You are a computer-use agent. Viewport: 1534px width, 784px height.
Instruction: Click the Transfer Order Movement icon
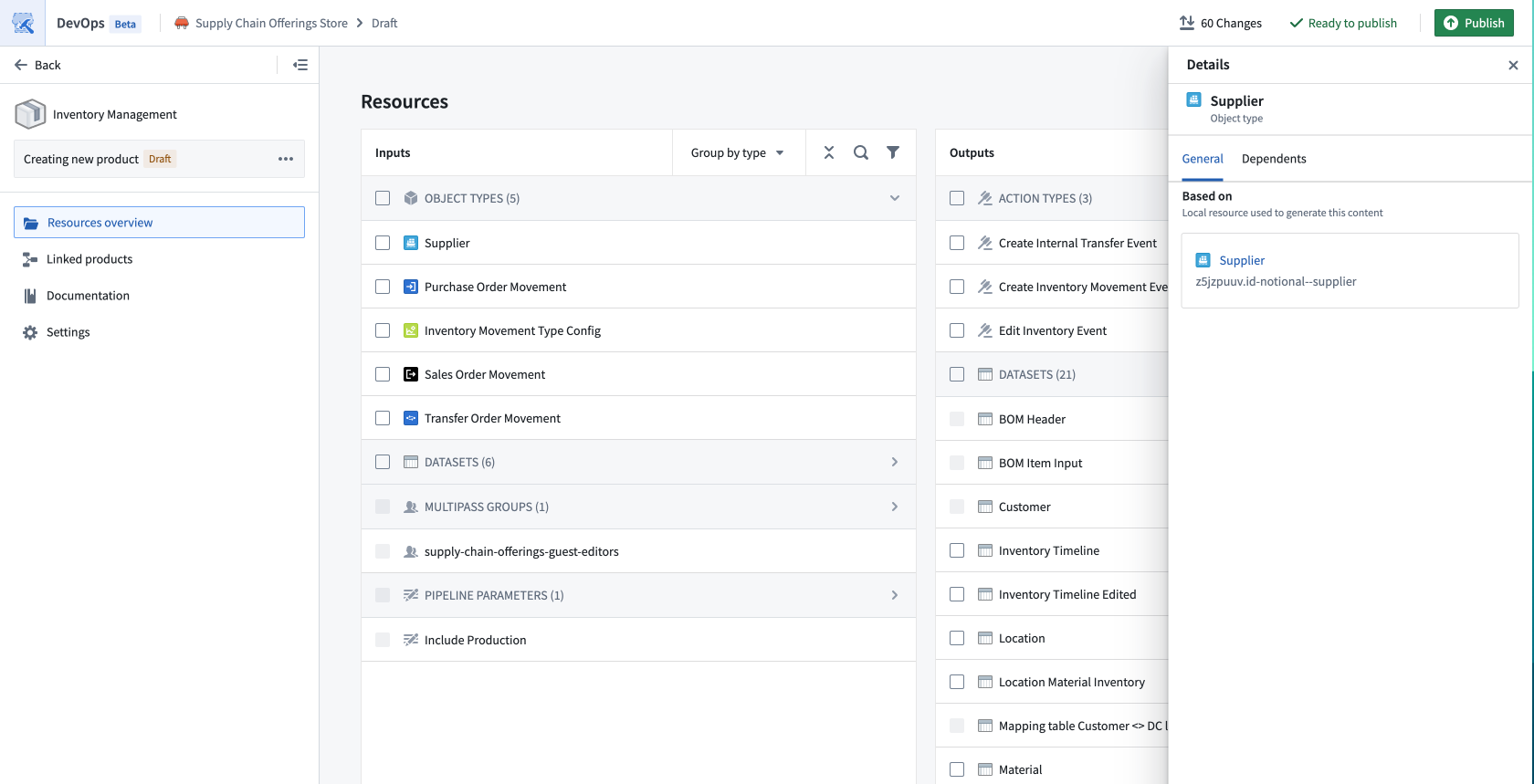point(411,418)
